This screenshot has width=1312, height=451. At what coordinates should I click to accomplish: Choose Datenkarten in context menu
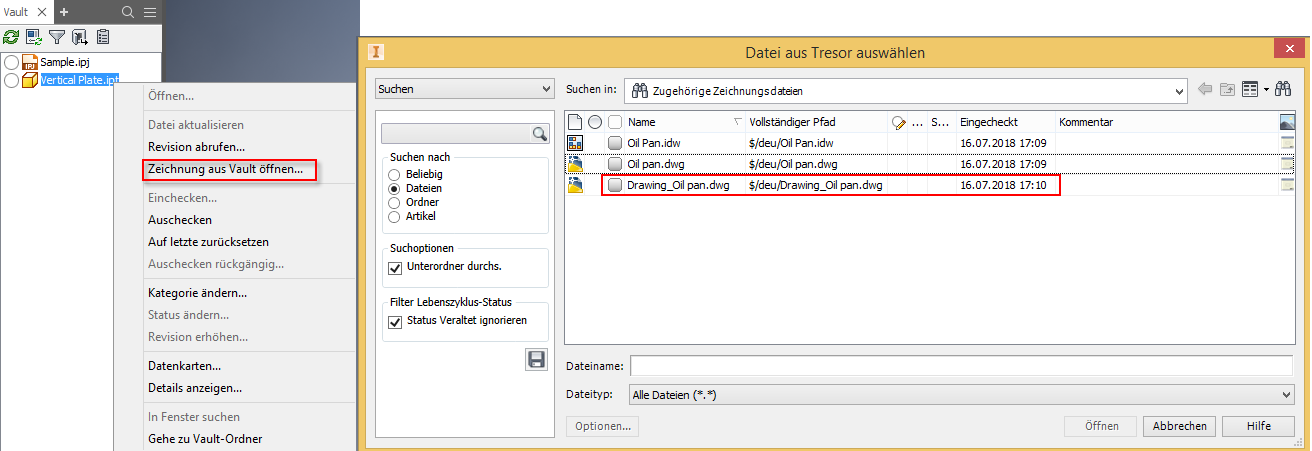(x=184, y=366)
